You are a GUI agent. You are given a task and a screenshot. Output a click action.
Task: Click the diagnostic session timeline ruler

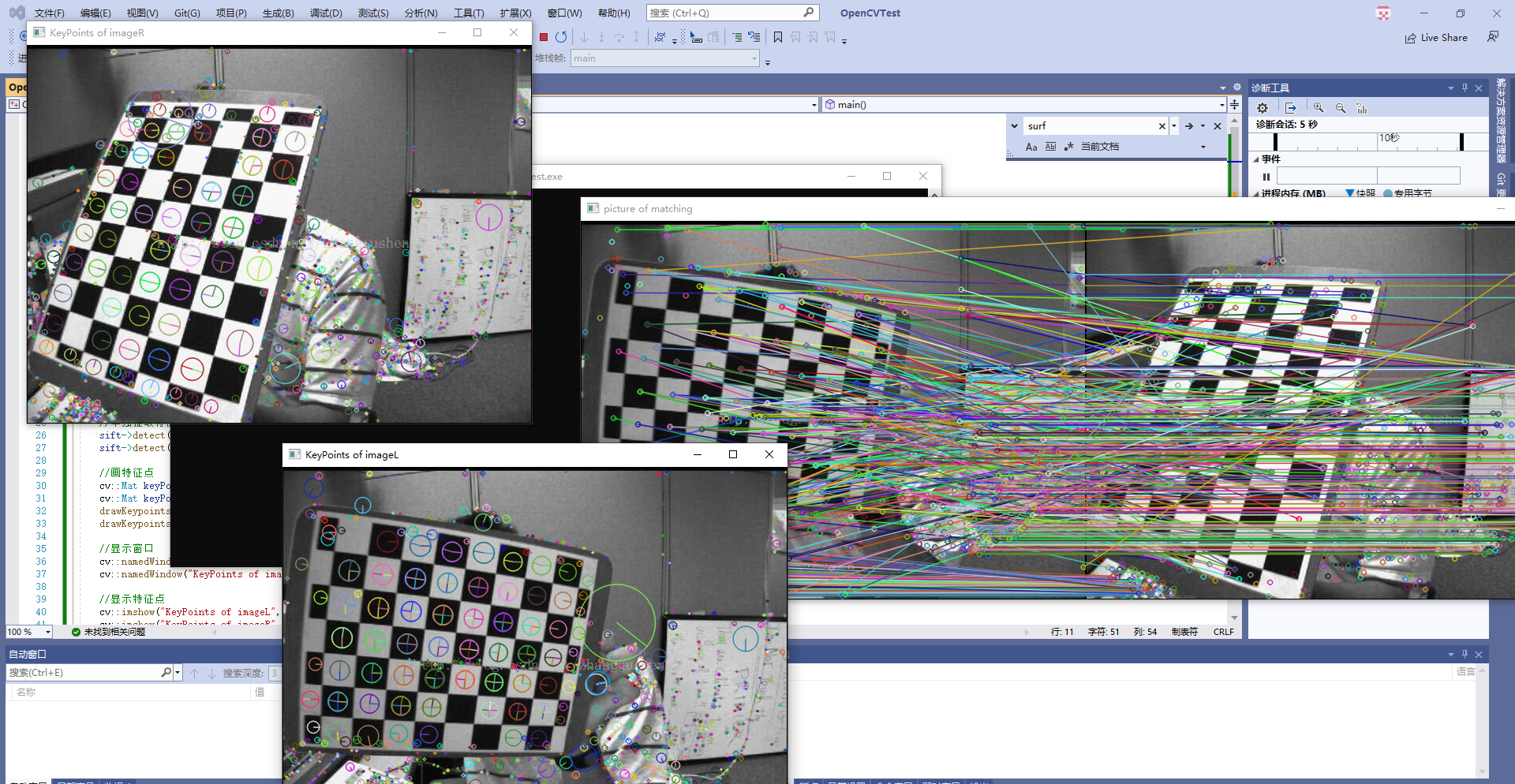(1368, 142)
